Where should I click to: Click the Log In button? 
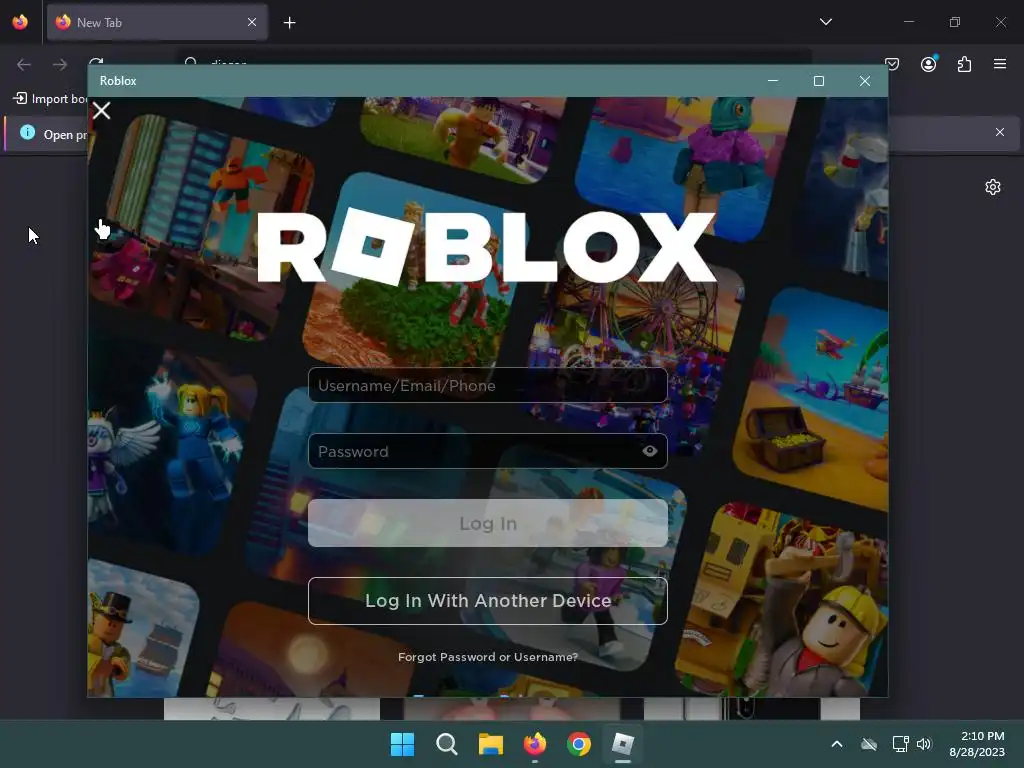(487, 523)
